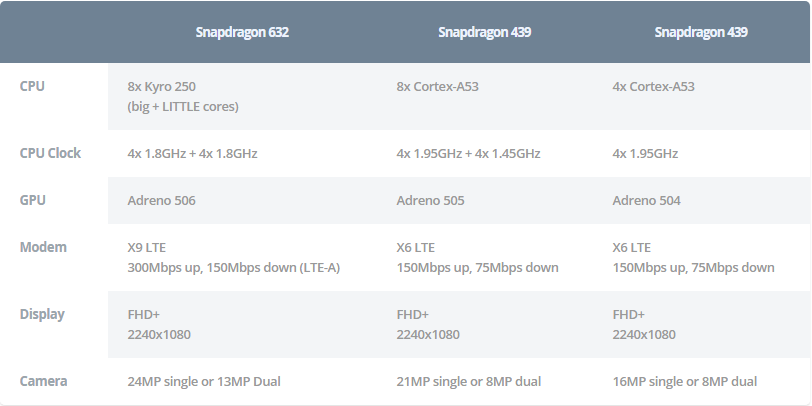
Task: Select the Display row label
Action: coord(42,314)
